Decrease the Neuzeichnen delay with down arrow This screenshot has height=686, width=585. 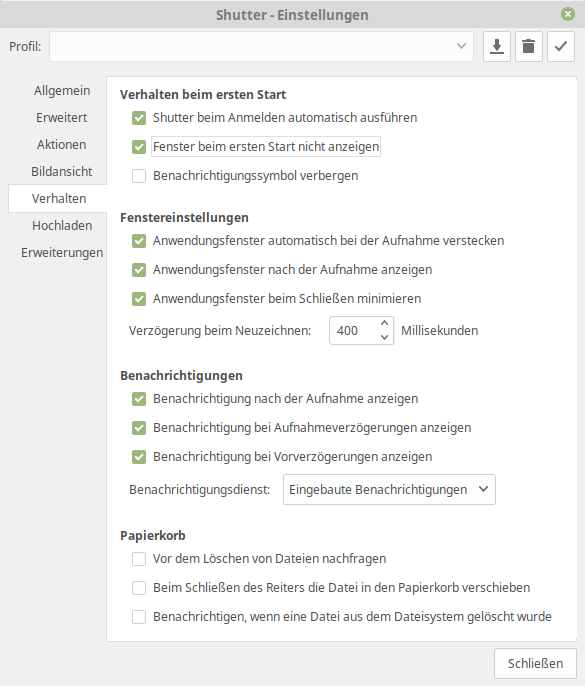pos(385,337)
